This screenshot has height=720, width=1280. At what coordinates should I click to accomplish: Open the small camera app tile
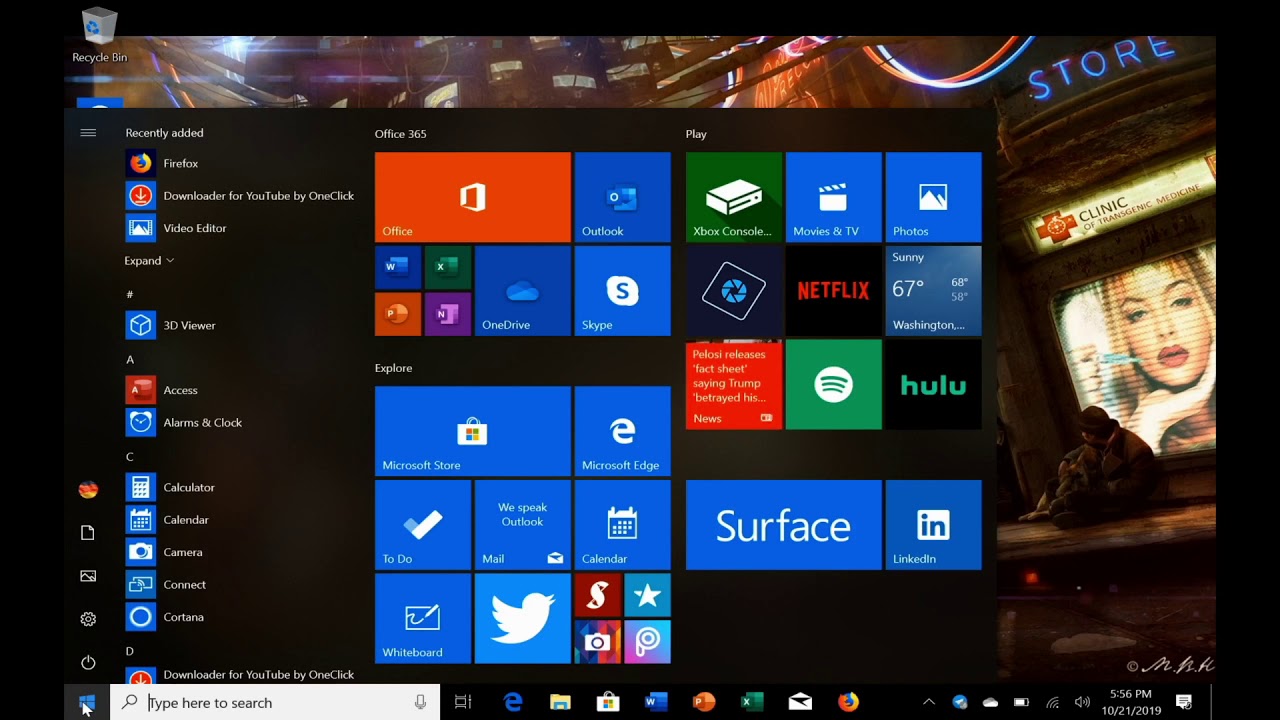click(597, 642)
